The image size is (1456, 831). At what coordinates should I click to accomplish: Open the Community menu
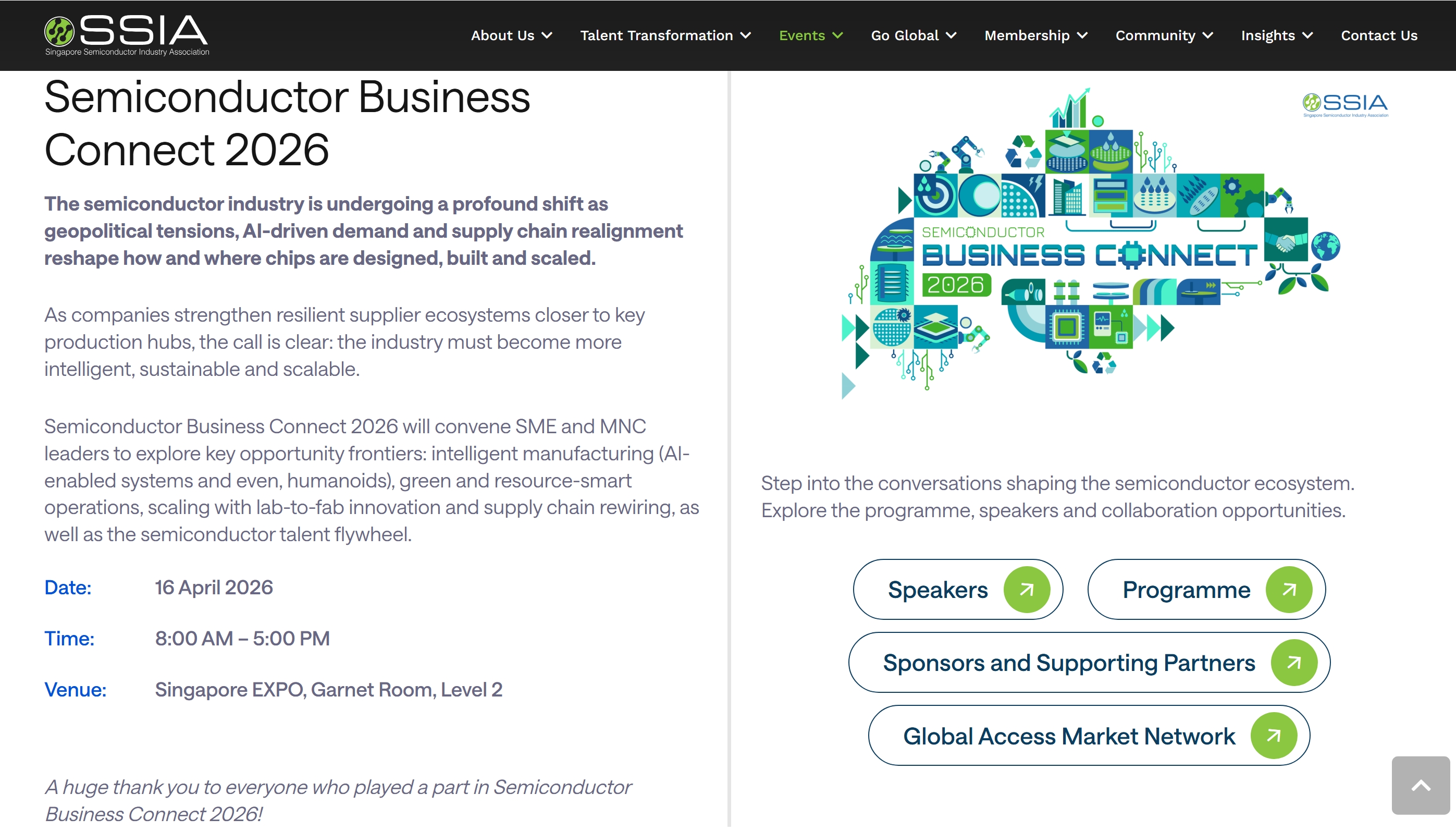(x=1155, y=35)
